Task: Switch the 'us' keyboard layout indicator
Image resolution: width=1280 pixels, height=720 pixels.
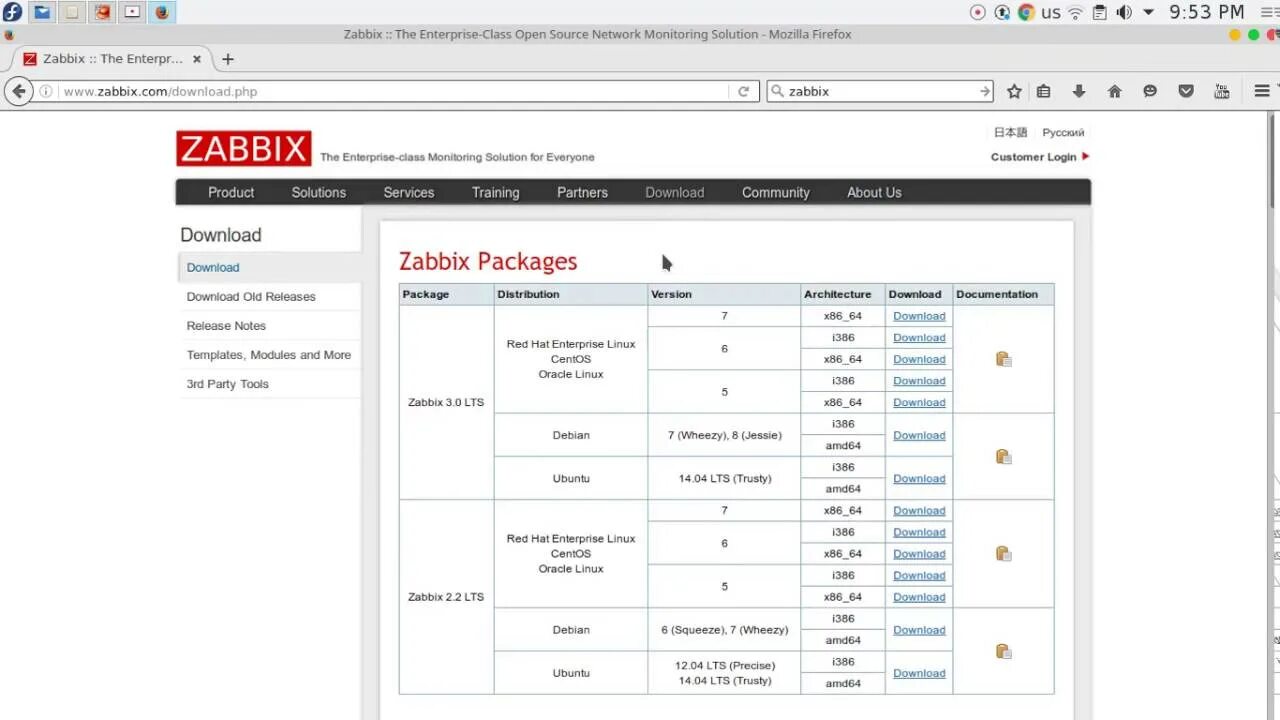Action: (1051, 13)
